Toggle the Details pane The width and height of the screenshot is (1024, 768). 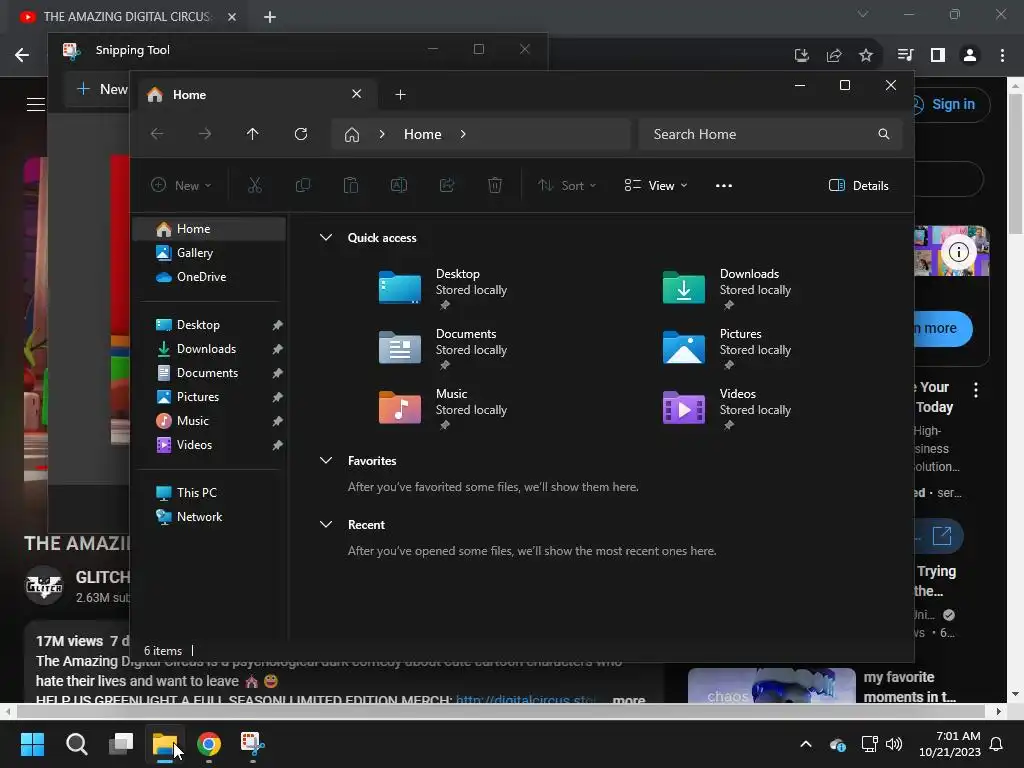tap(858, 185)
